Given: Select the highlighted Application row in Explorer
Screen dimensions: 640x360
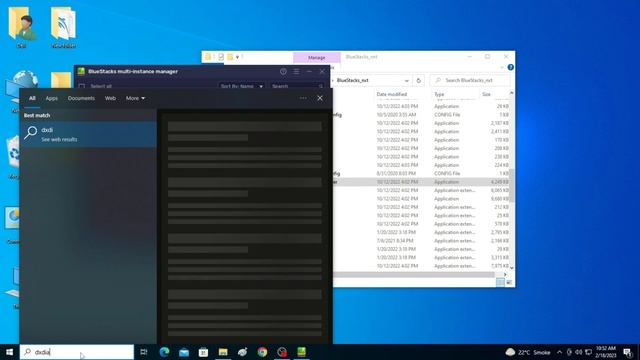Looking at the screenshot, I should point(420,182).
